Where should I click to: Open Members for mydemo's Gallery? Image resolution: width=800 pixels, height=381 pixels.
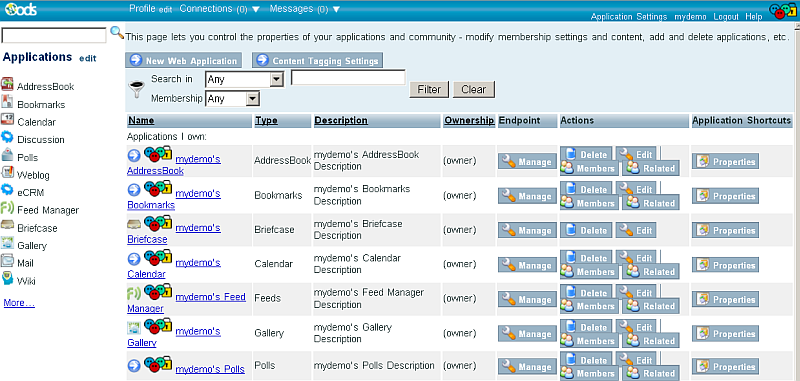[x=589, y=341]
